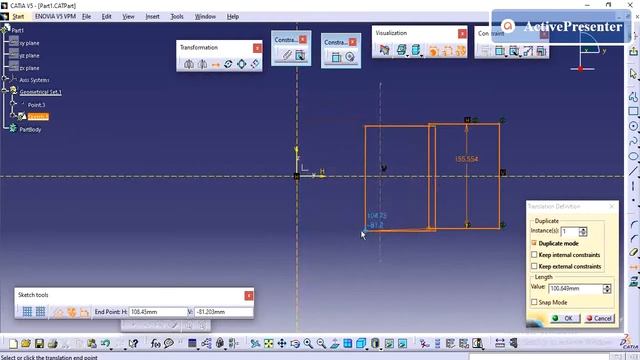Expand the Point.3 tree node
Screen dimensions: 640x360
click(x=13, y=103)
